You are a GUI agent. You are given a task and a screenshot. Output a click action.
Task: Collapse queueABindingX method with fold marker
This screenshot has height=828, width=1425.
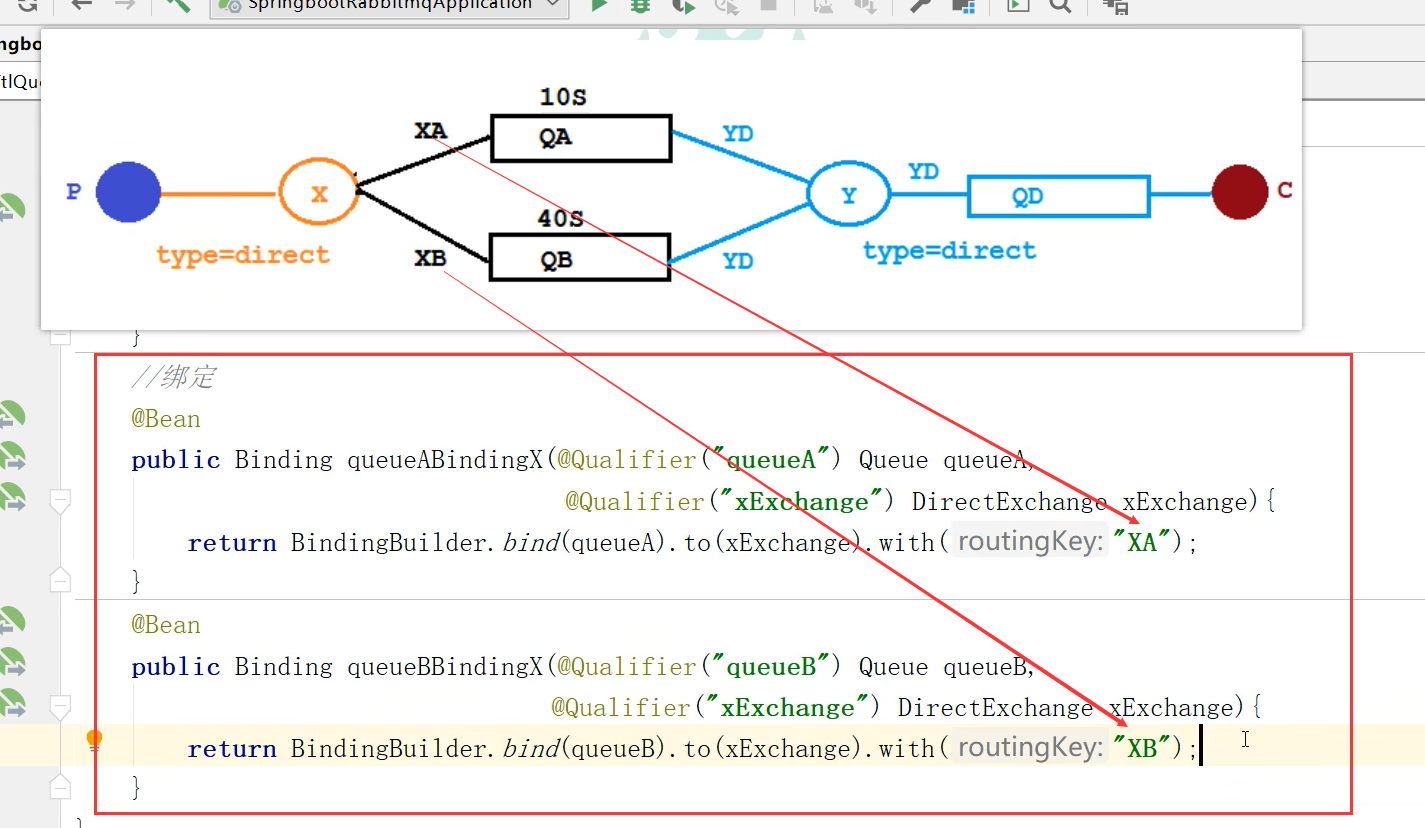(x=60, y=501)
